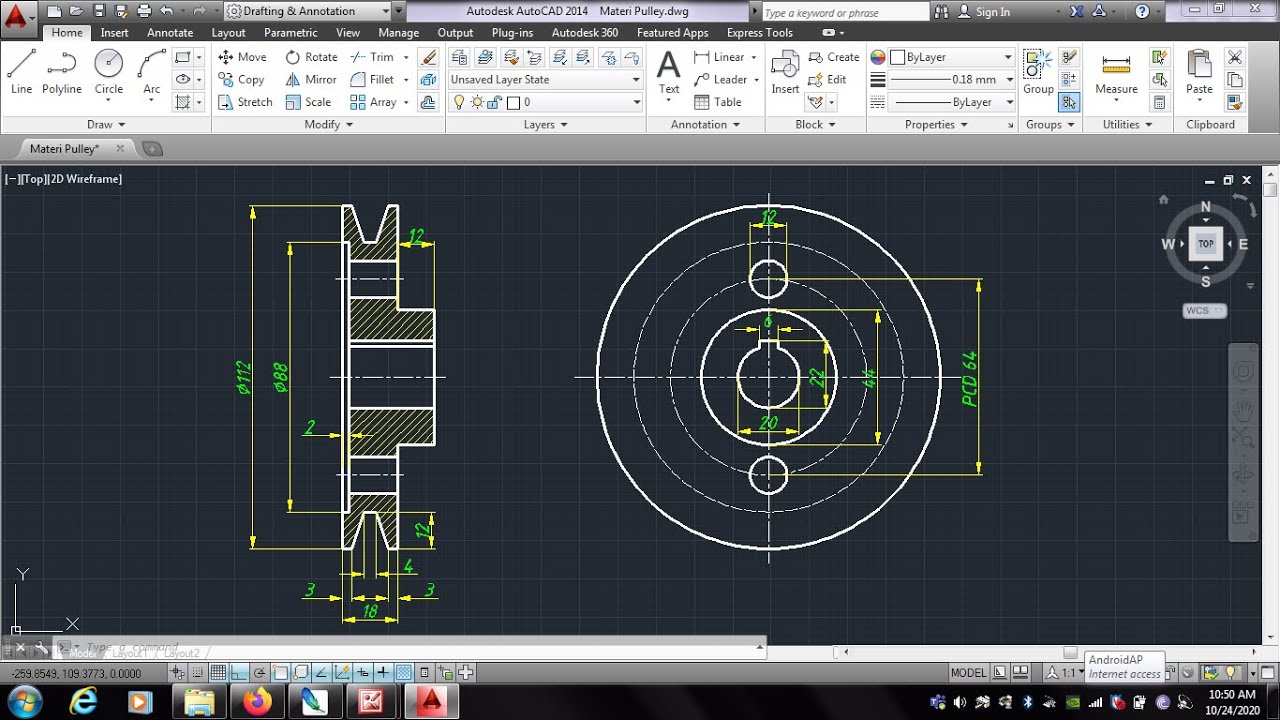1280x720 pixels.
Task: Select the Stretch command
Action: 245,102
